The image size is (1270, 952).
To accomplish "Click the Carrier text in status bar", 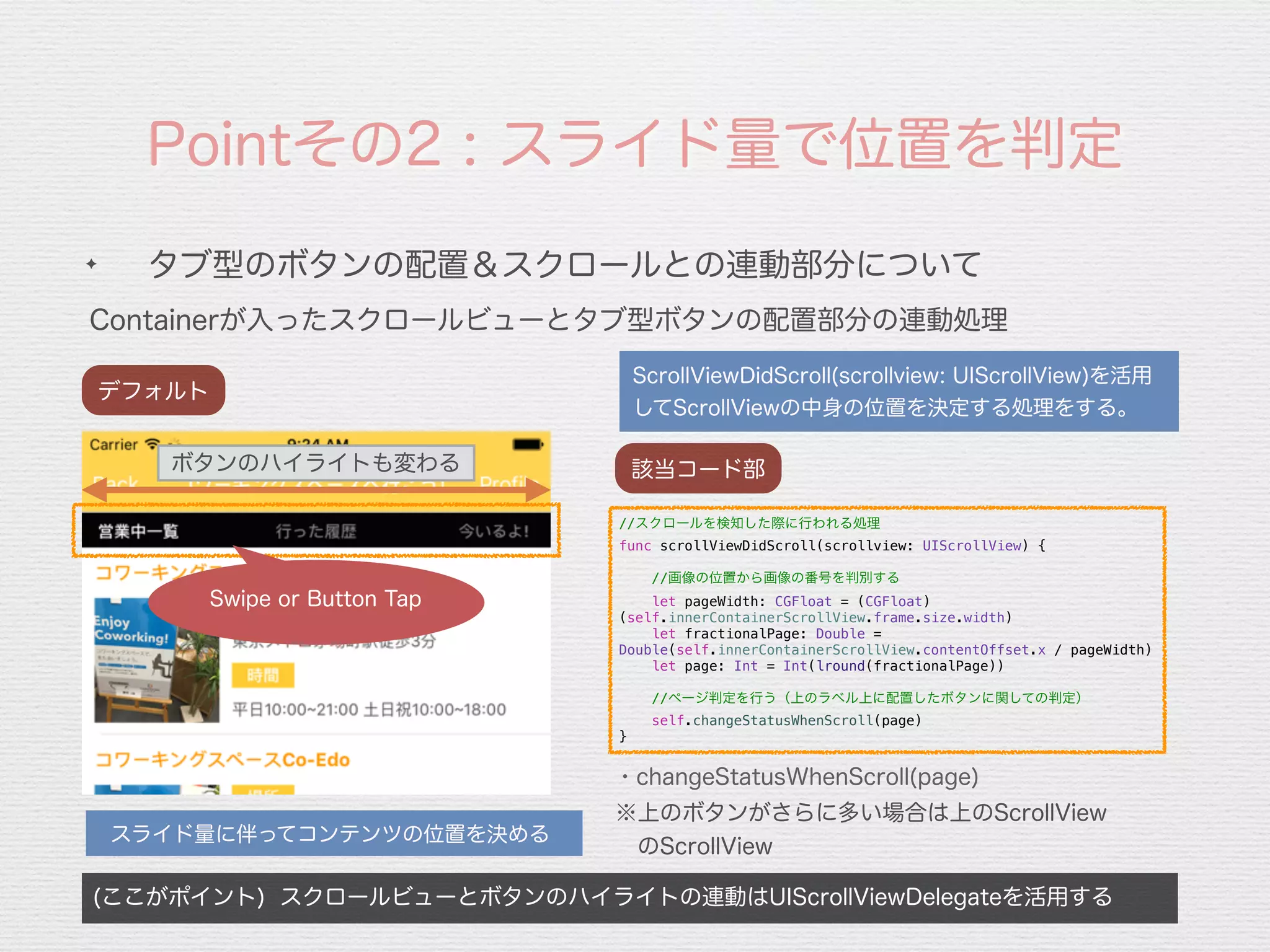I will pyautogui.click(x=113, y=444).
